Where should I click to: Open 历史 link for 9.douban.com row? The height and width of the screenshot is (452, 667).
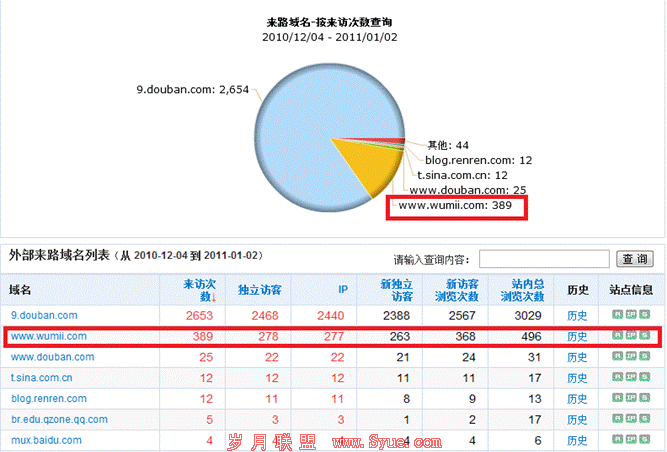tap(577, 316)
